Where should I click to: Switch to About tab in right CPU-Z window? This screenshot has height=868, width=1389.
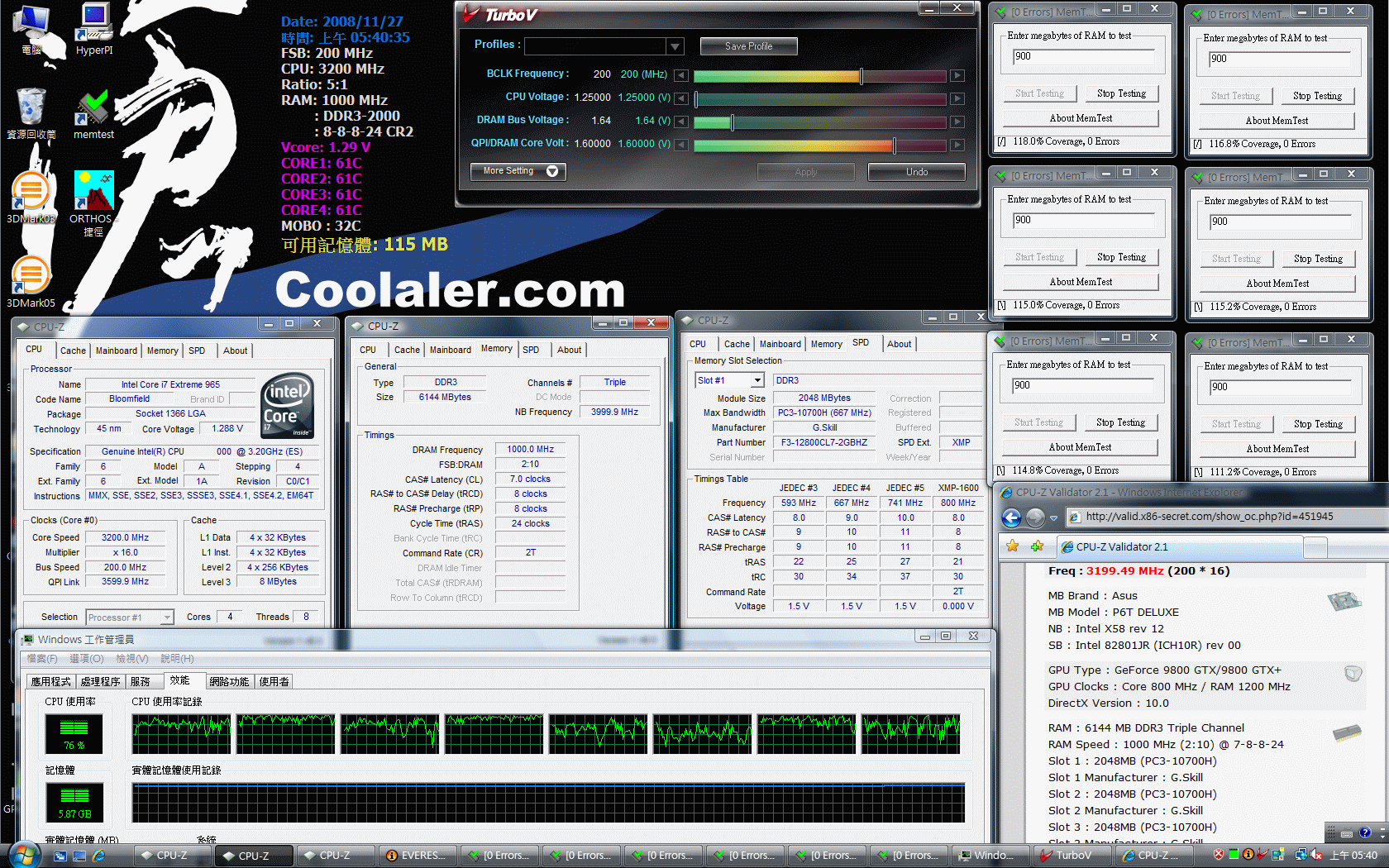point(900,344)
